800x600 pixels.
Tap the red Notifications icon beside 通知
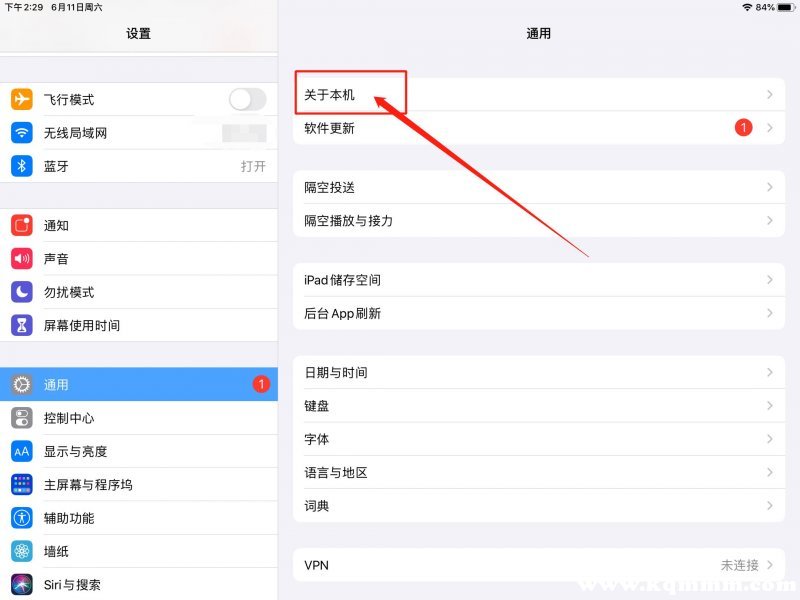(x=21, y=225)
